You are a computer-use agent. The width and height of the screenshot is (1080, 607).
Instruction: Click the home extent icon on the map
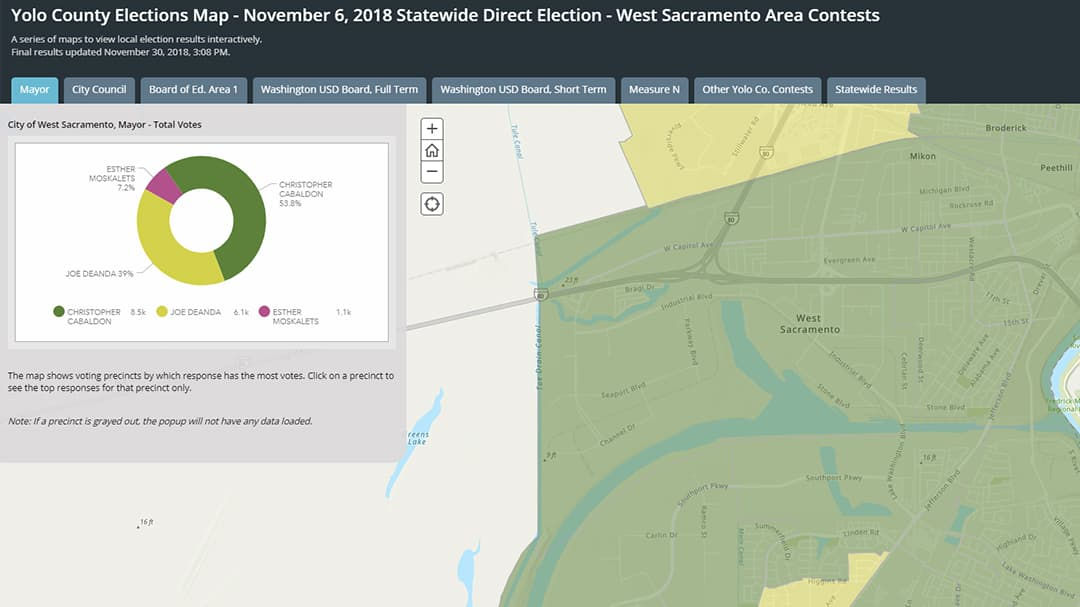click(431, 150)
